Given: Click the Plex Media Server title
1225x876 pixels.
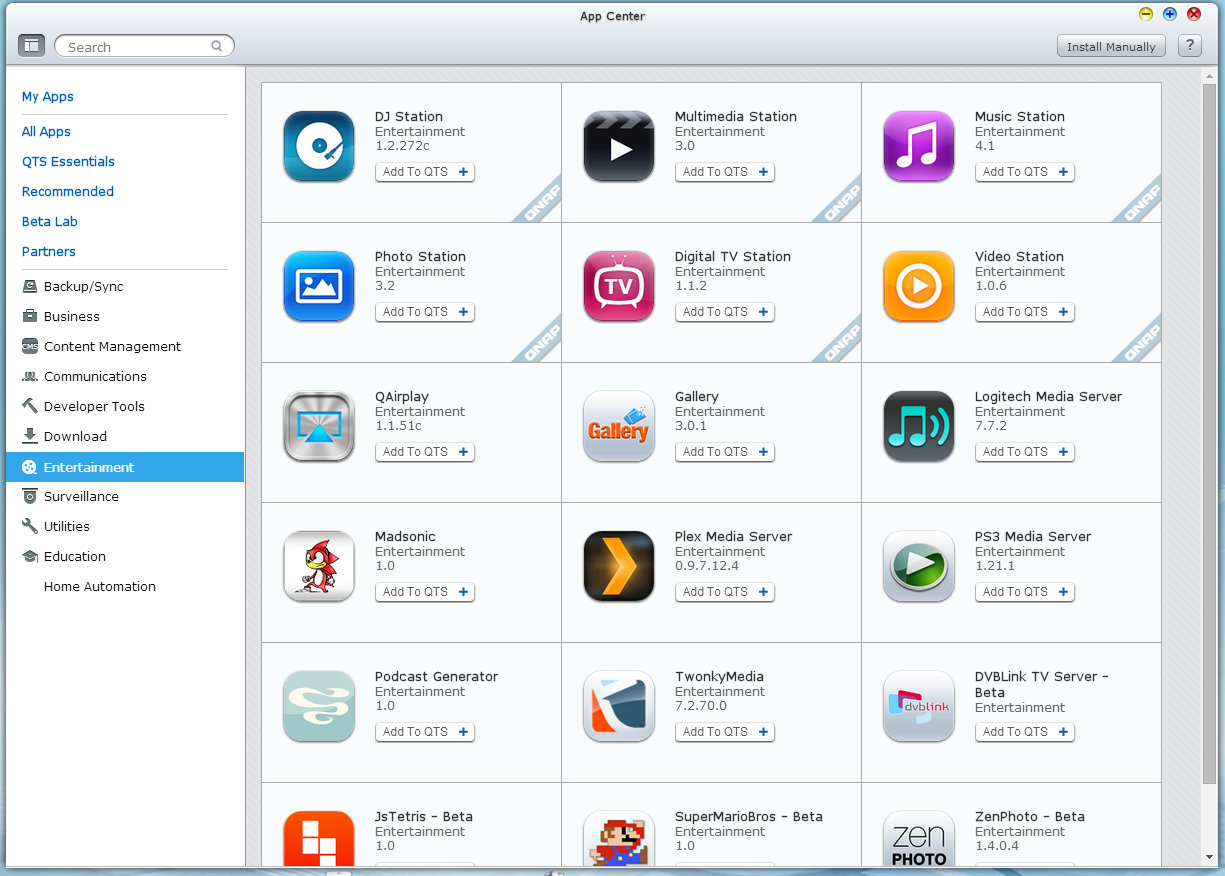Looking at the screenshot, I should pyautogui.click(x=733, y=536).
